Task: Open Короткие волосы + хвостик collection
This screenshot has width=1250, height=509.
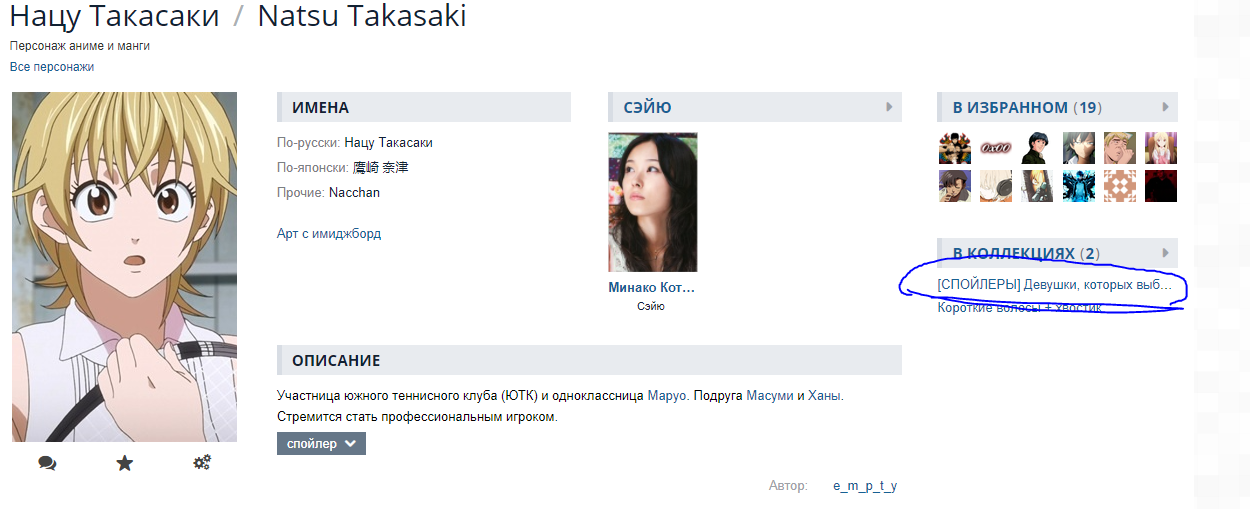Action: pyautogui.click(x=1020, y=307)
